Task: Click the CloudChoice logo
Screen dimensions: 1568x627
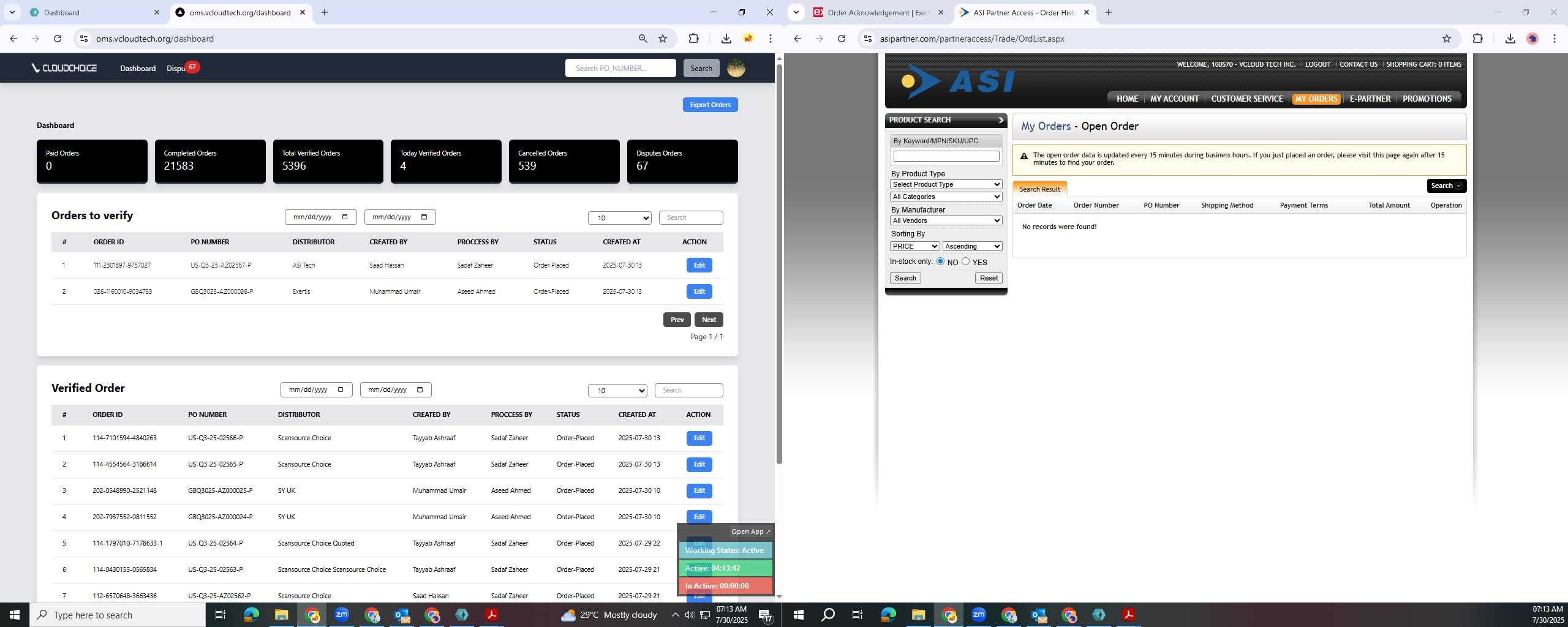Action: [x=64, y=68]
